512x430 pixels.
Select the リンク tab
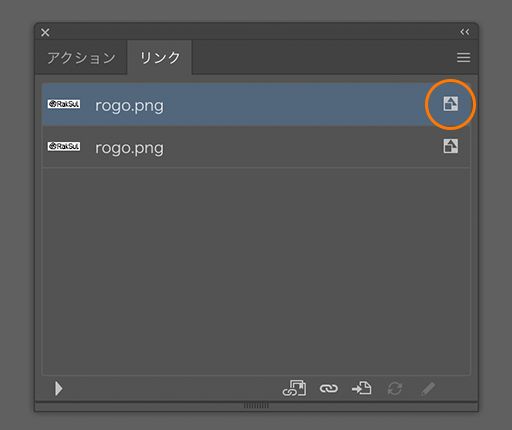tap(160, 57)
